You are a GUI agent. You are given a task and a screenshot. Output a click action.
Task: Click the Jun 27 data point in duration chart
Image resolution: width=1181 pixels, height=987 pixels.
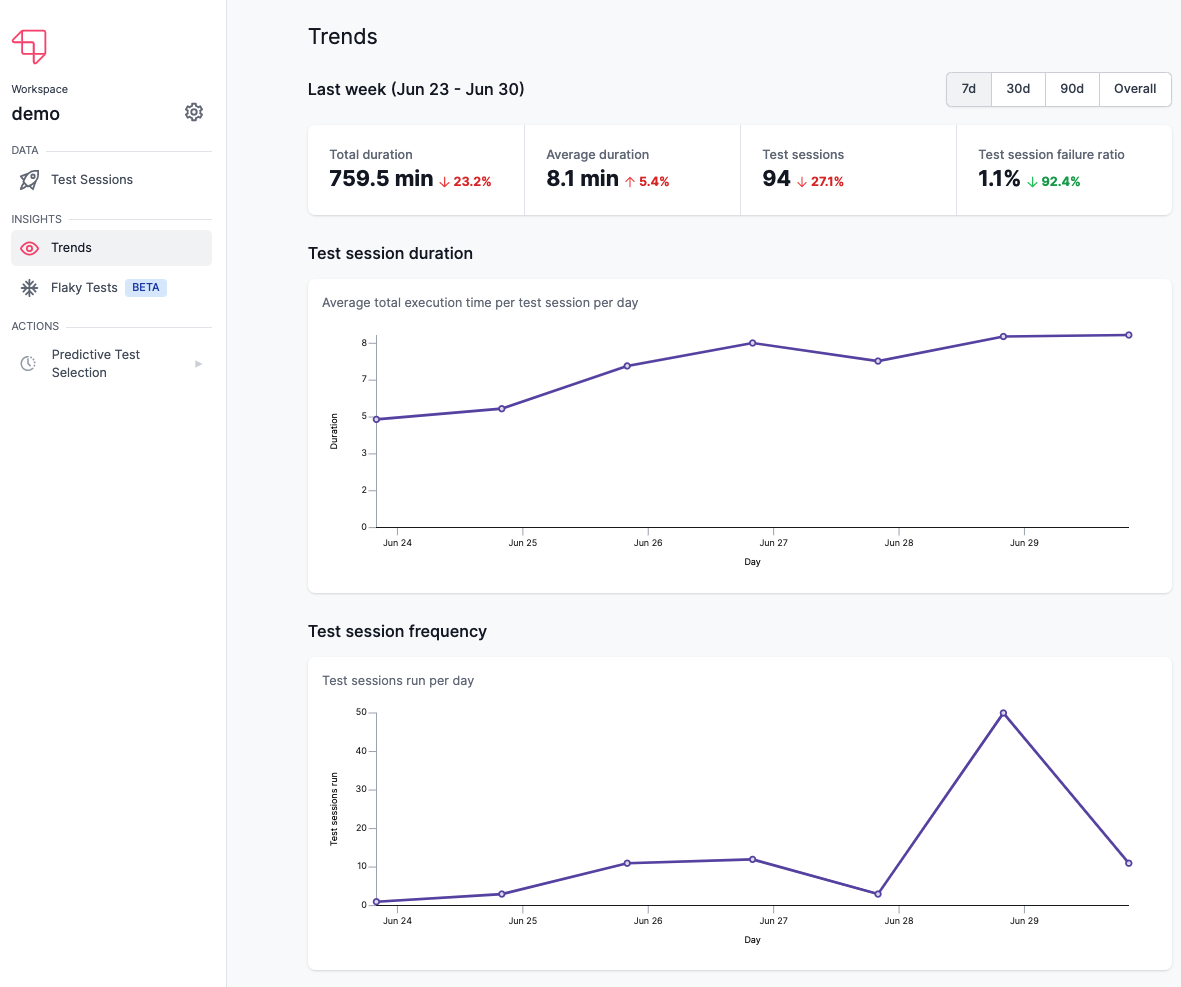pyautogui.click(x=752, y=343)
